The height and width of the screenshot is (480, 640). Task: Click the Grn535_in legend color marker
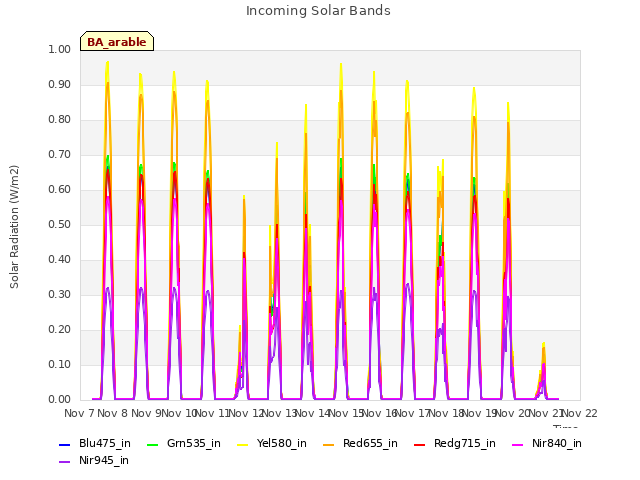coord(152,444)
